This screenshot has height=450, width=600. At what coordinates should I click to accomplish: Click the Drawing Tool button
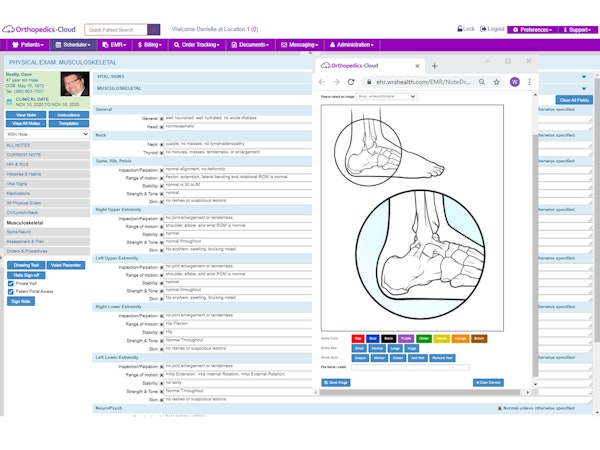[x=26, y=265]
